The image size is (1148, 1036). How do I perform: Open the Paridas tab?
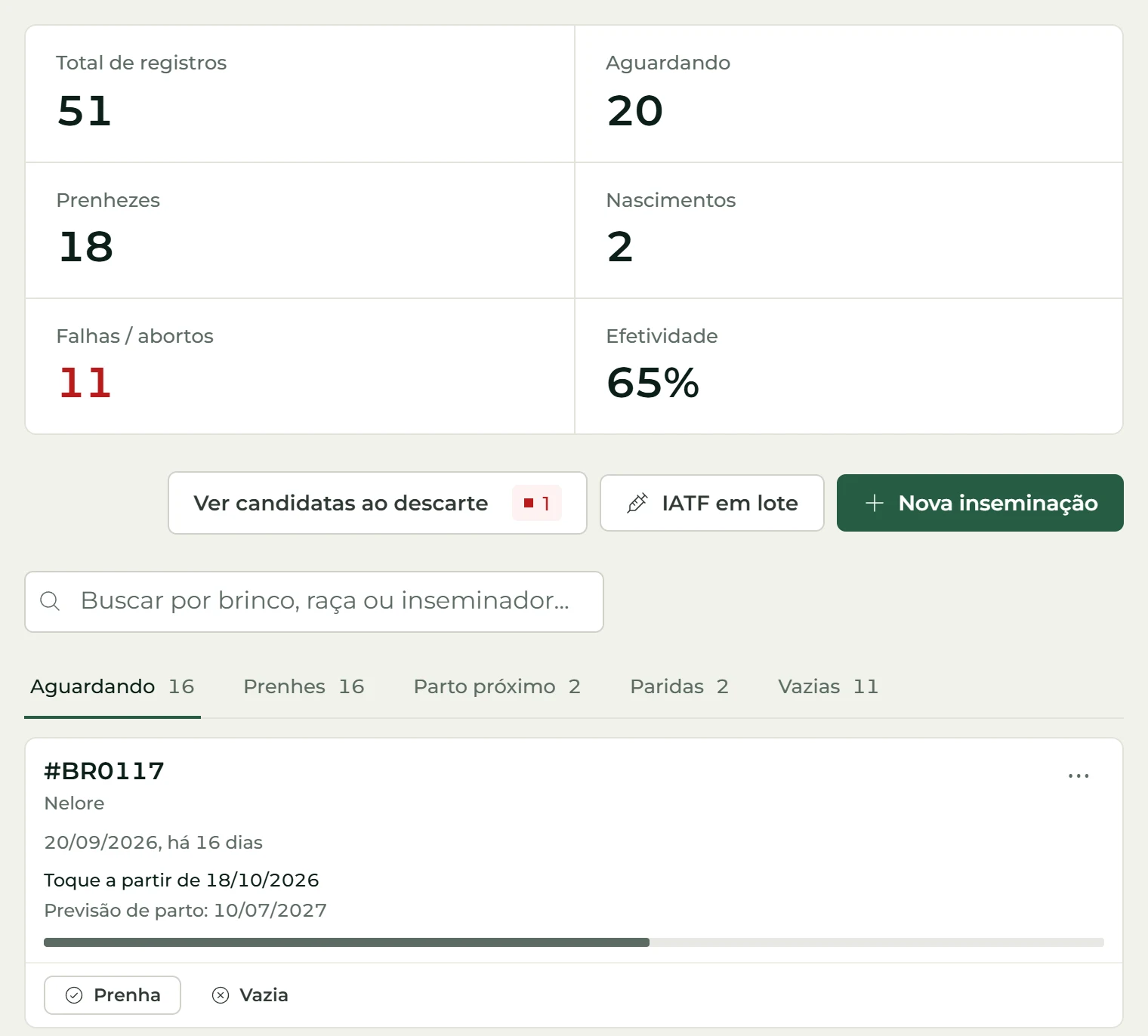(679, 686)
